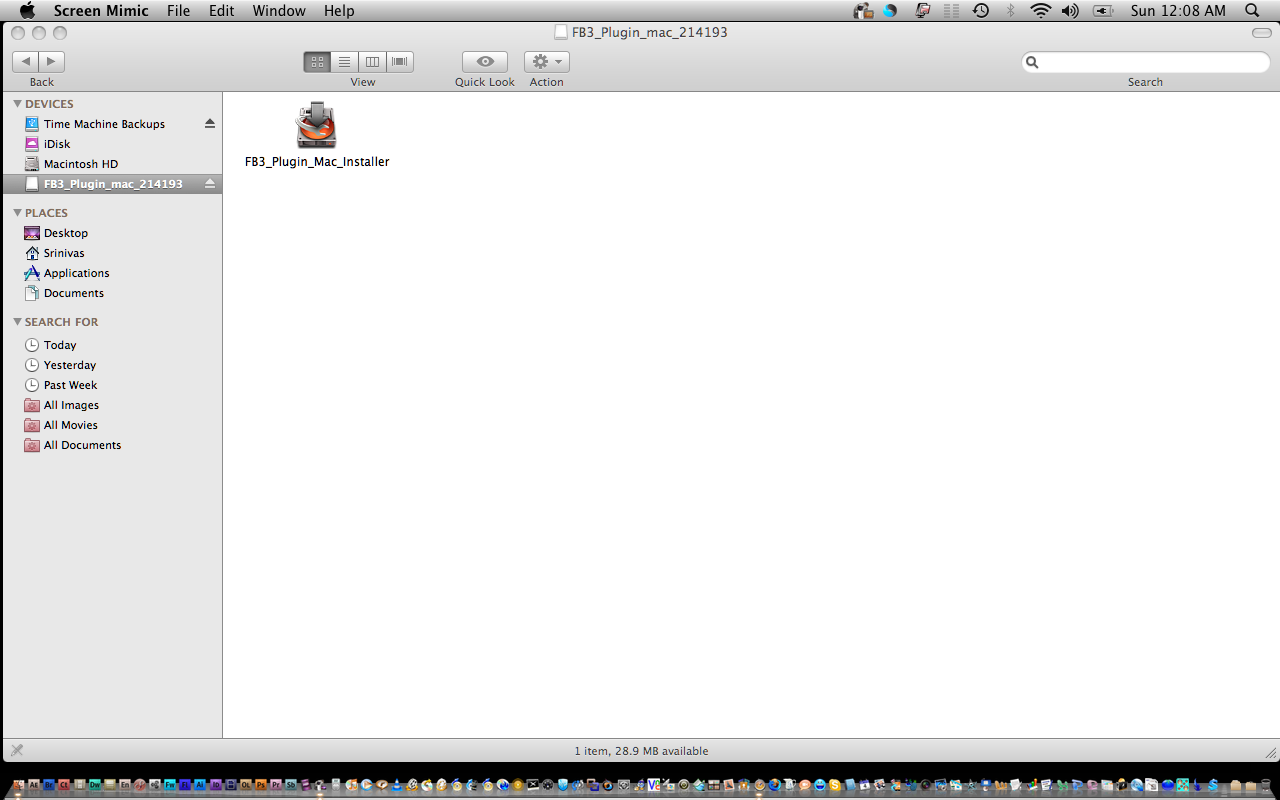Image resolution: width=1280 pixels, height=800 pixels.
Task: Focus the Finder search field
Action: tap(1146, 62)
